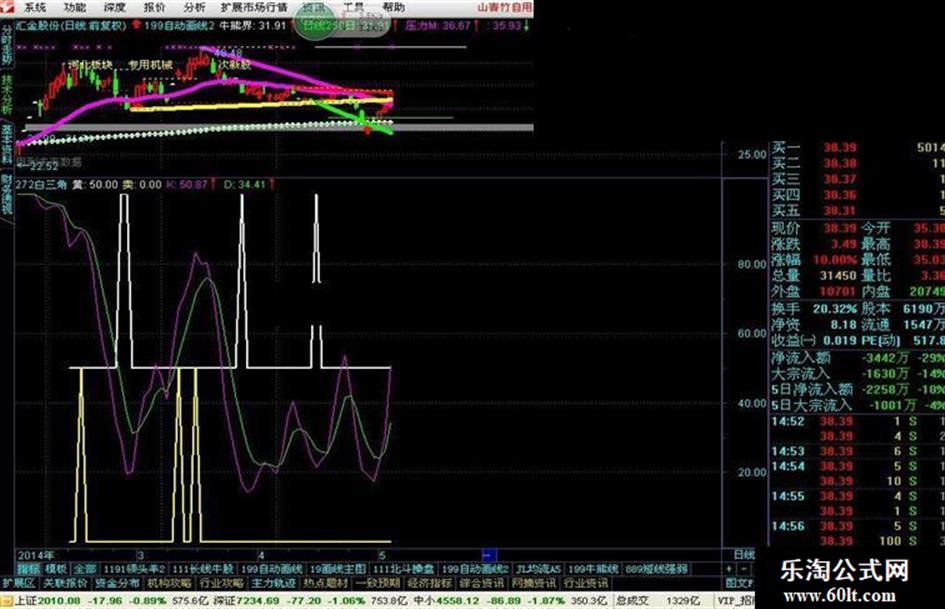Open the 帮助 menu

[x=393, y=7]
